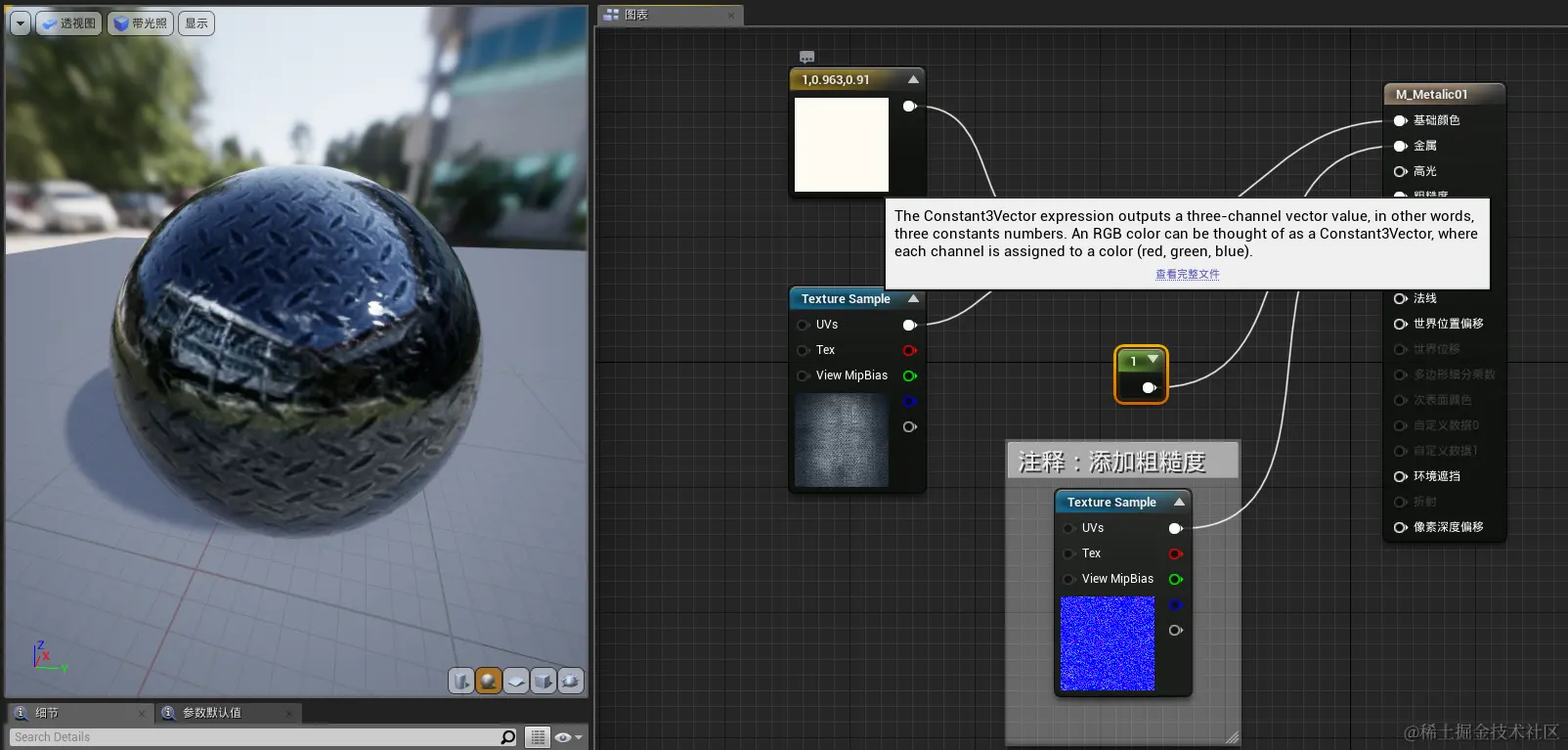Click the 世界位置偏移 input pin
The image size is (1568, 750).
pyautogui.click(x=1400, y=324)
